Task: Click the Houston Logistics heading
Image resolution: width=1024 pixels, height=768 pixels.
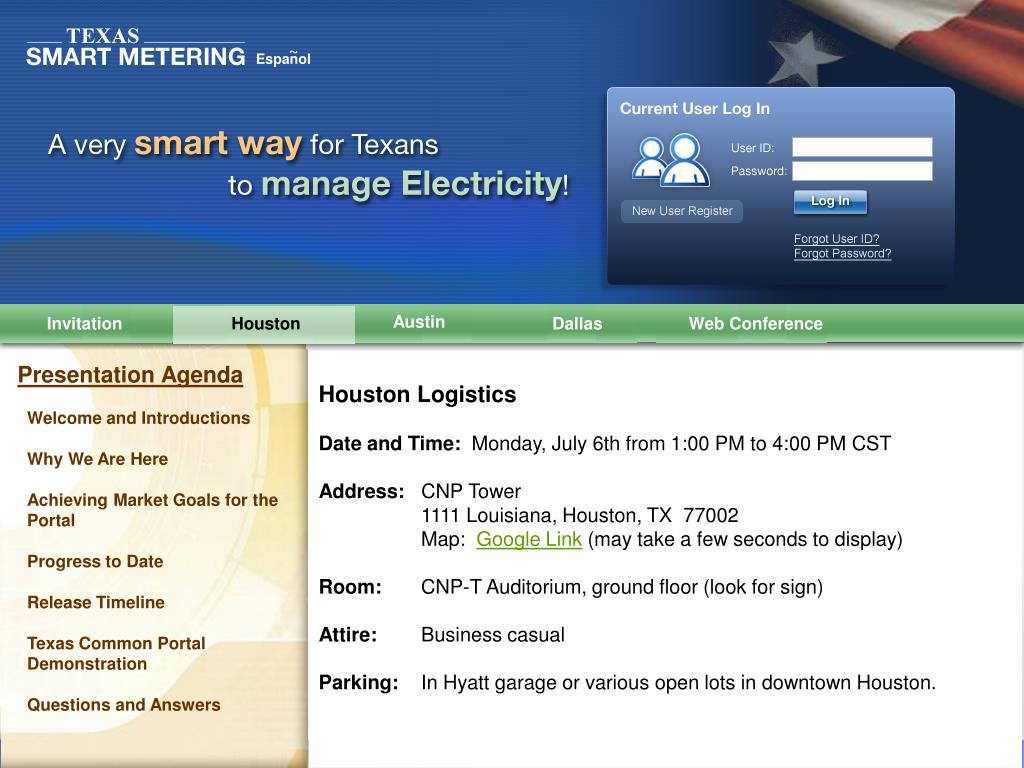Action: [417, 394]
